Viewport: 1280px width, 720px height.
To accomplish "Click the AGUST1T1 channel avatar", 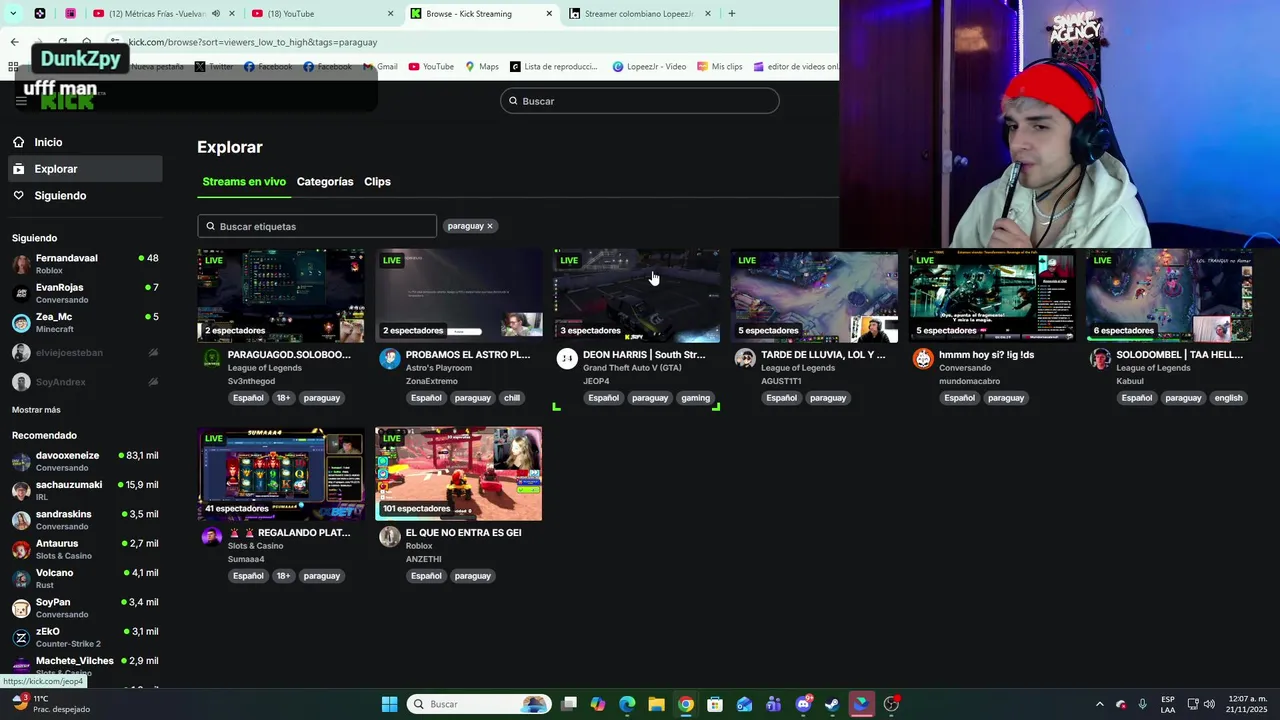I will (745, 358).
